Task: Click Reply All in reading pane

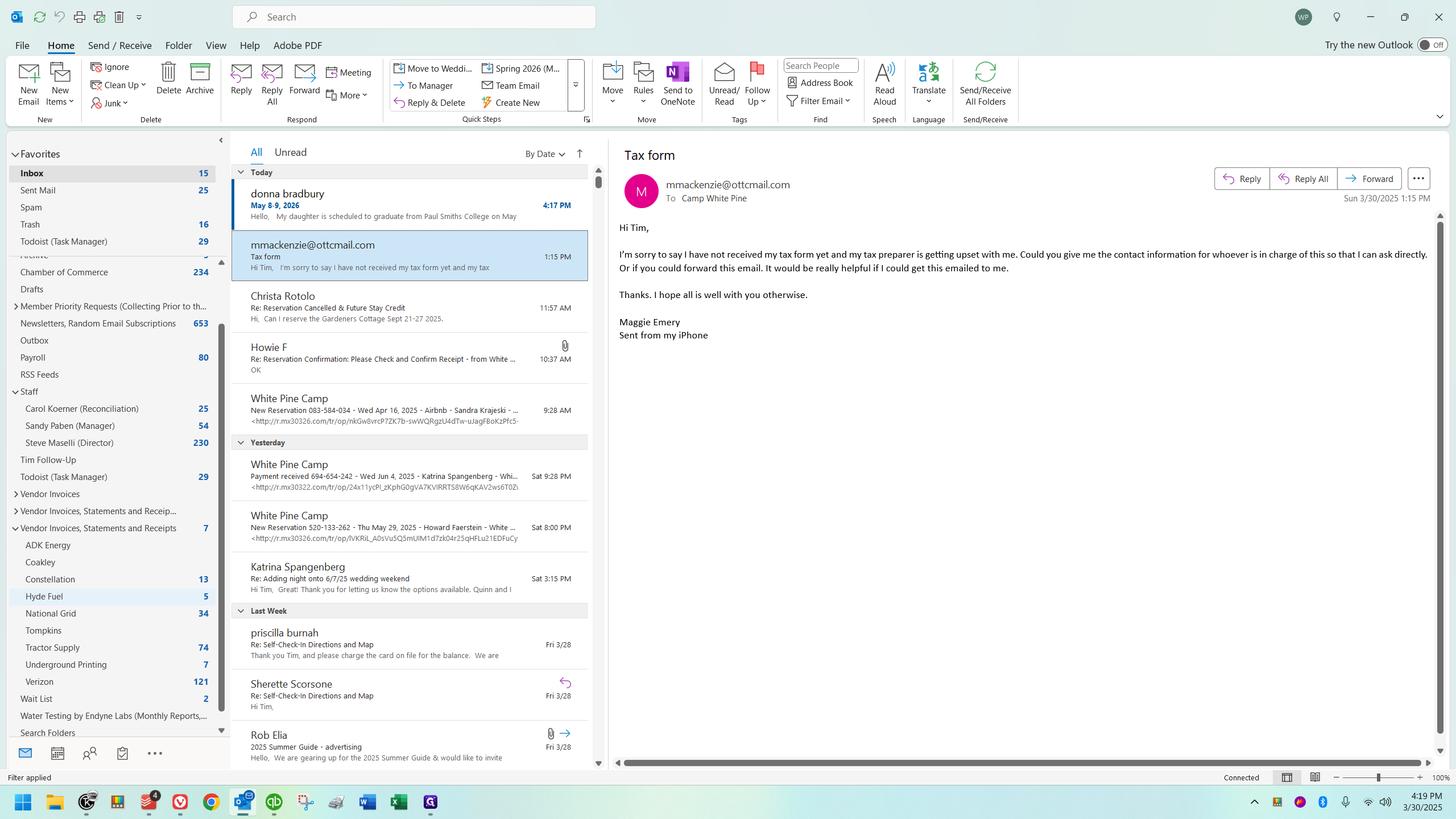Action: (x=1303, y=179)
